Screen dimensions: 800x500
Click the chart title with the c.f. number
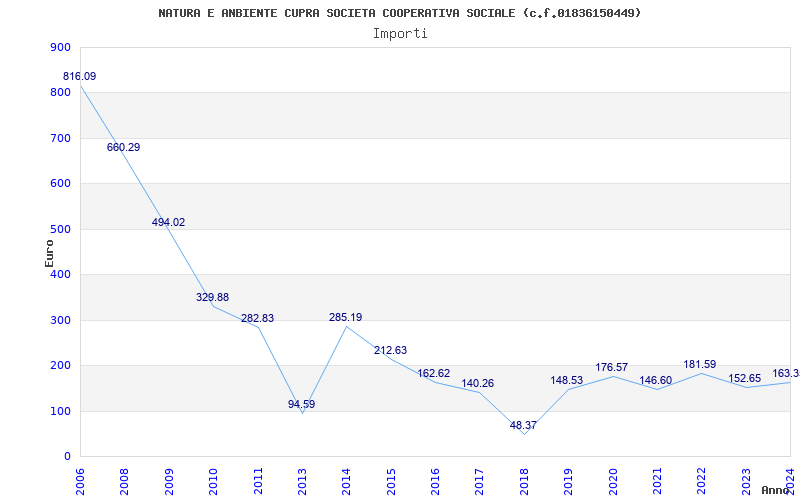click(399, 13)
